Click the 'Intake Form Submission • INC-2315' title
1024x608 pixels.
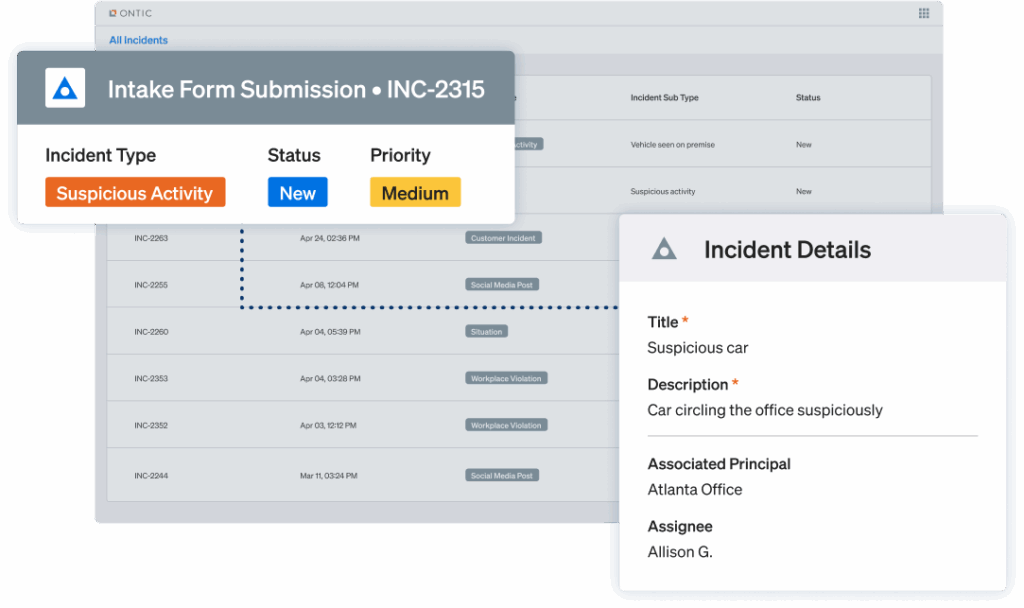(x=296, y=89)
